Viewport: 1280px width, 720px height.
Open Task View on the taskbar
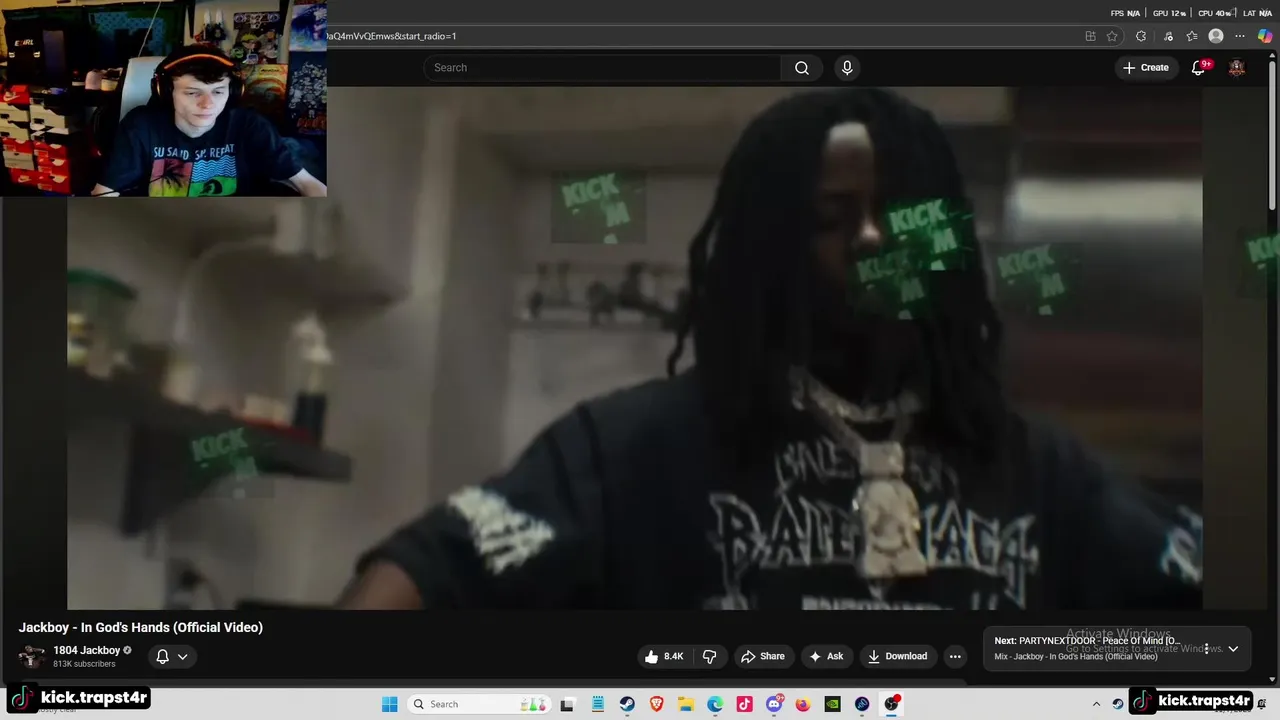point(567,704)
